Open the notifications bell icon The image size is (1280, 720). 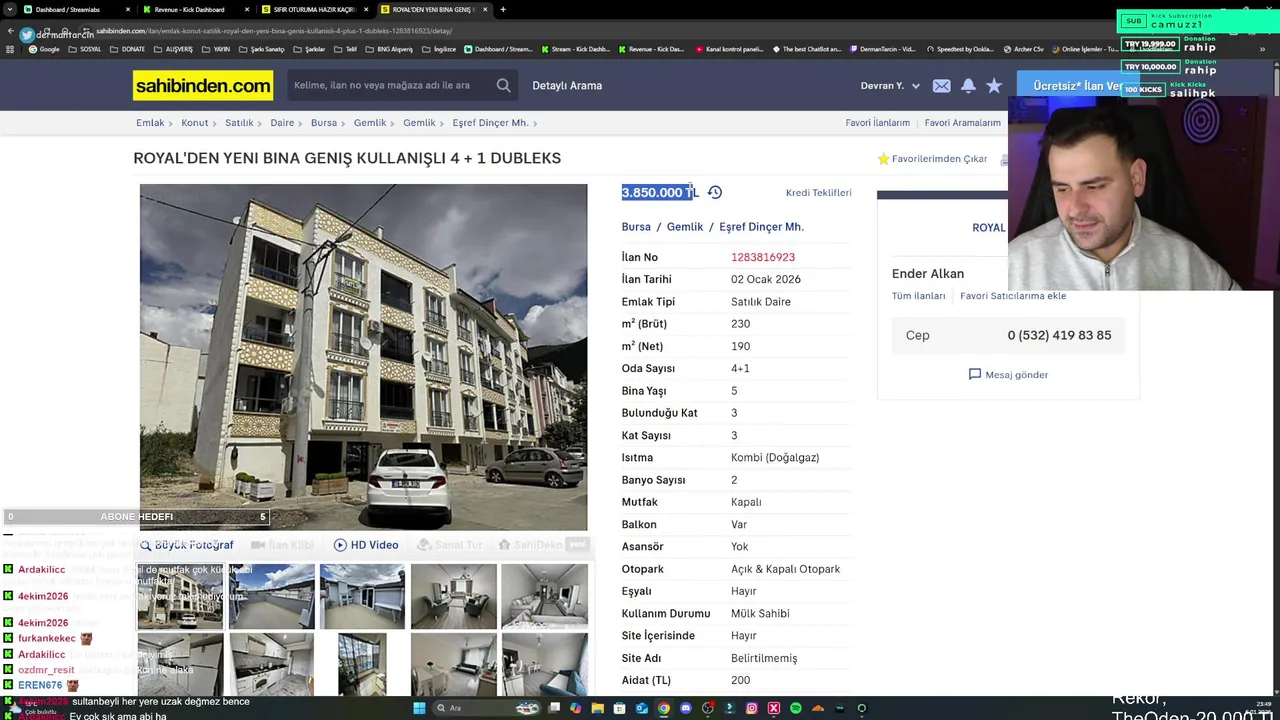pos(968,86)
